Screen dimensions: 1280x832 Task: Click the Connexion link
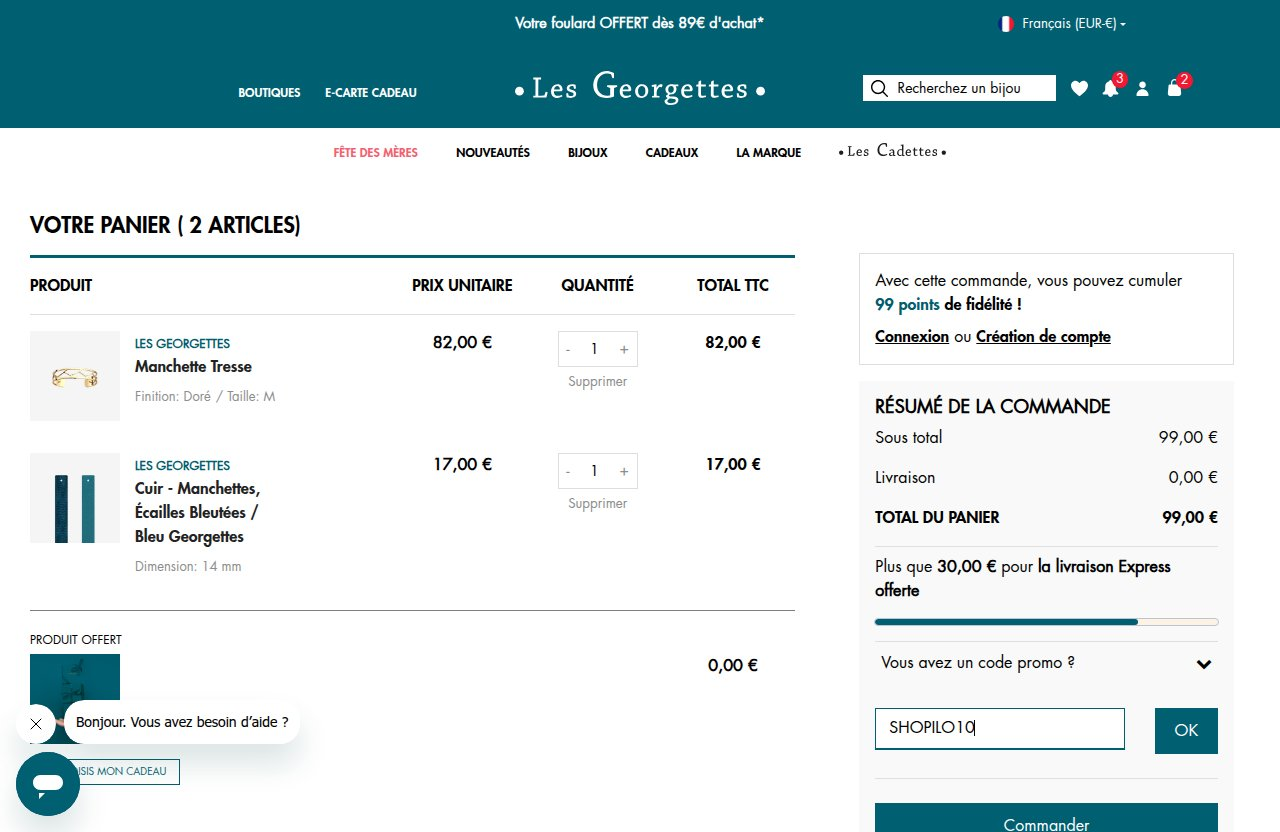click(912, 336)
